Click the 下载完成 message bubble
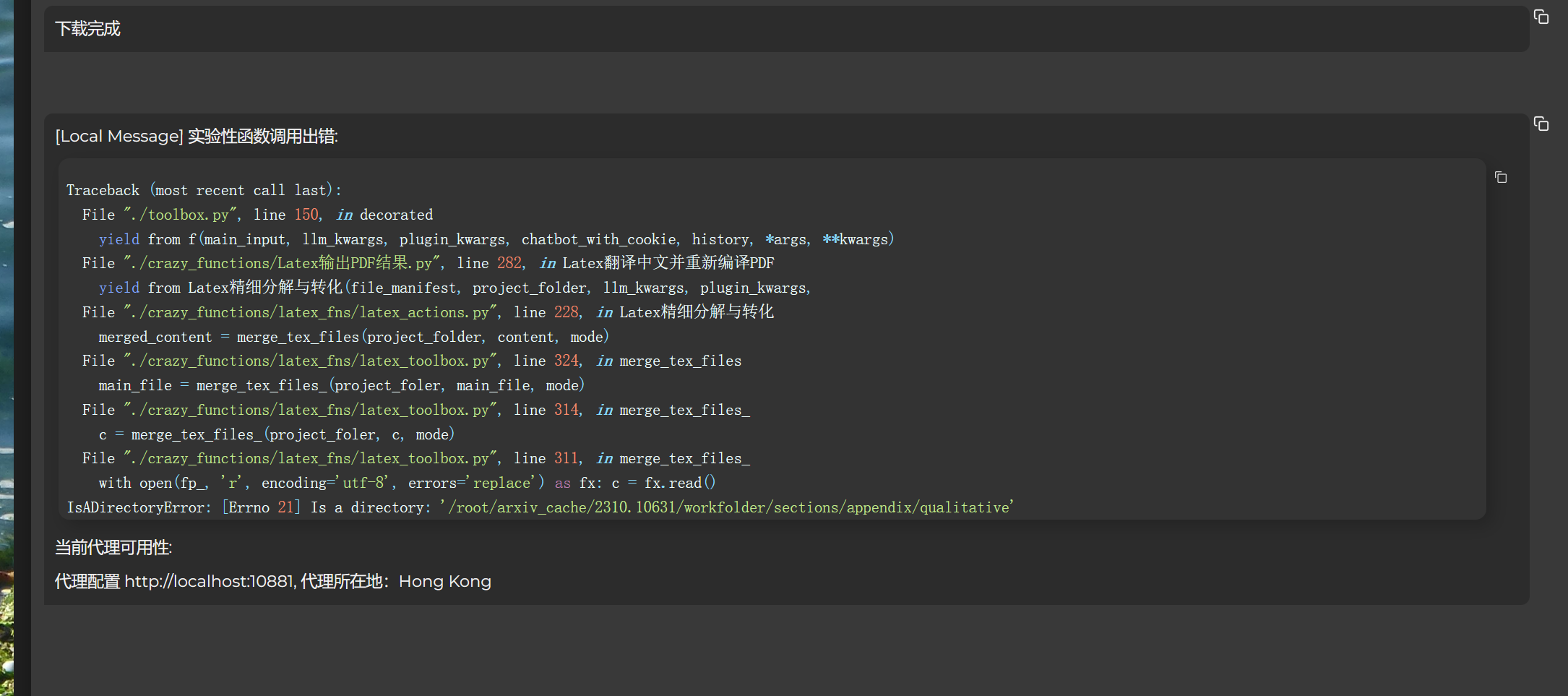The image size is (1568, 696). 786,29
